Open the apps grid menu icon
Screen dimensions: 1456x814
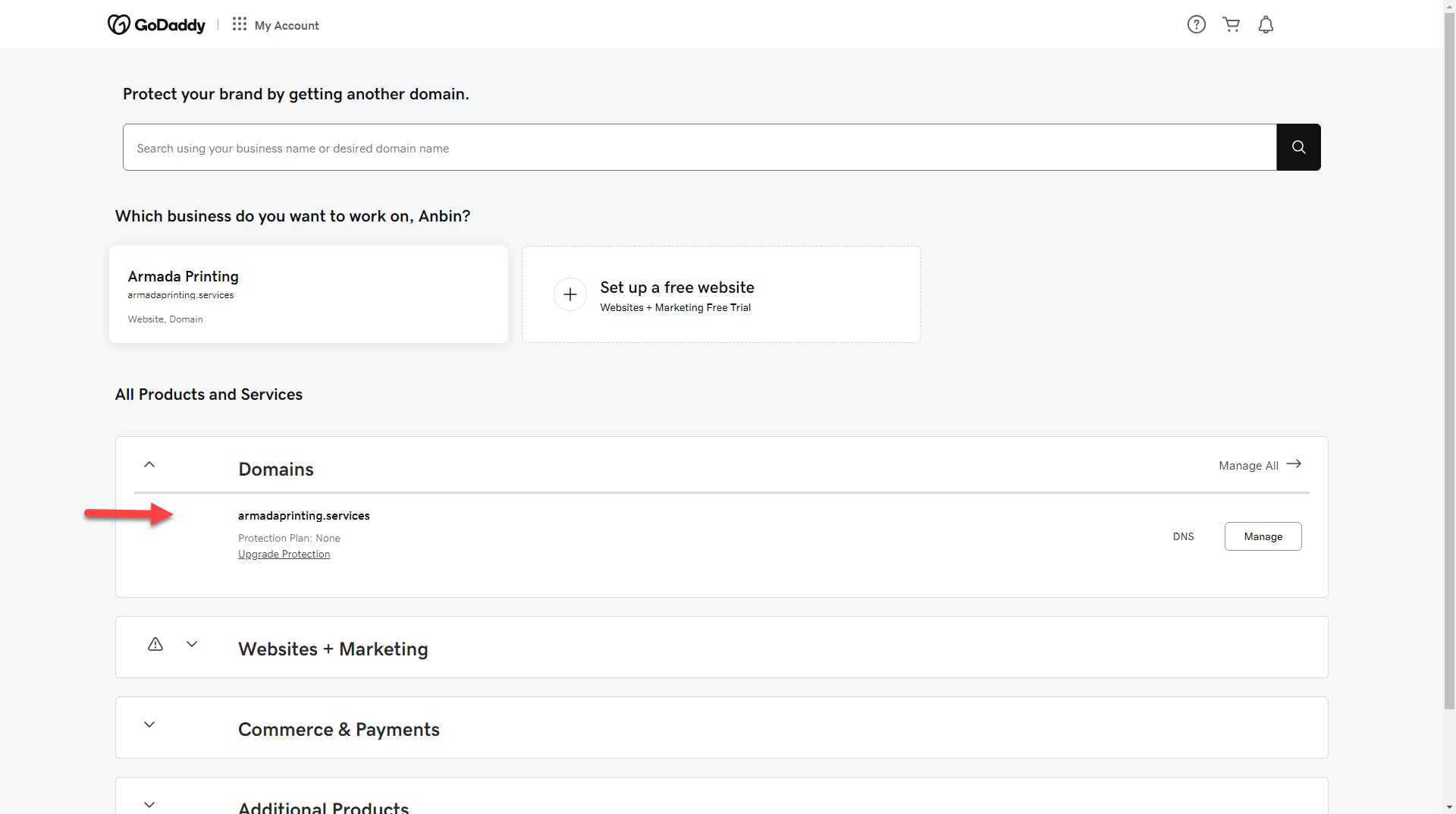point(240,24)
